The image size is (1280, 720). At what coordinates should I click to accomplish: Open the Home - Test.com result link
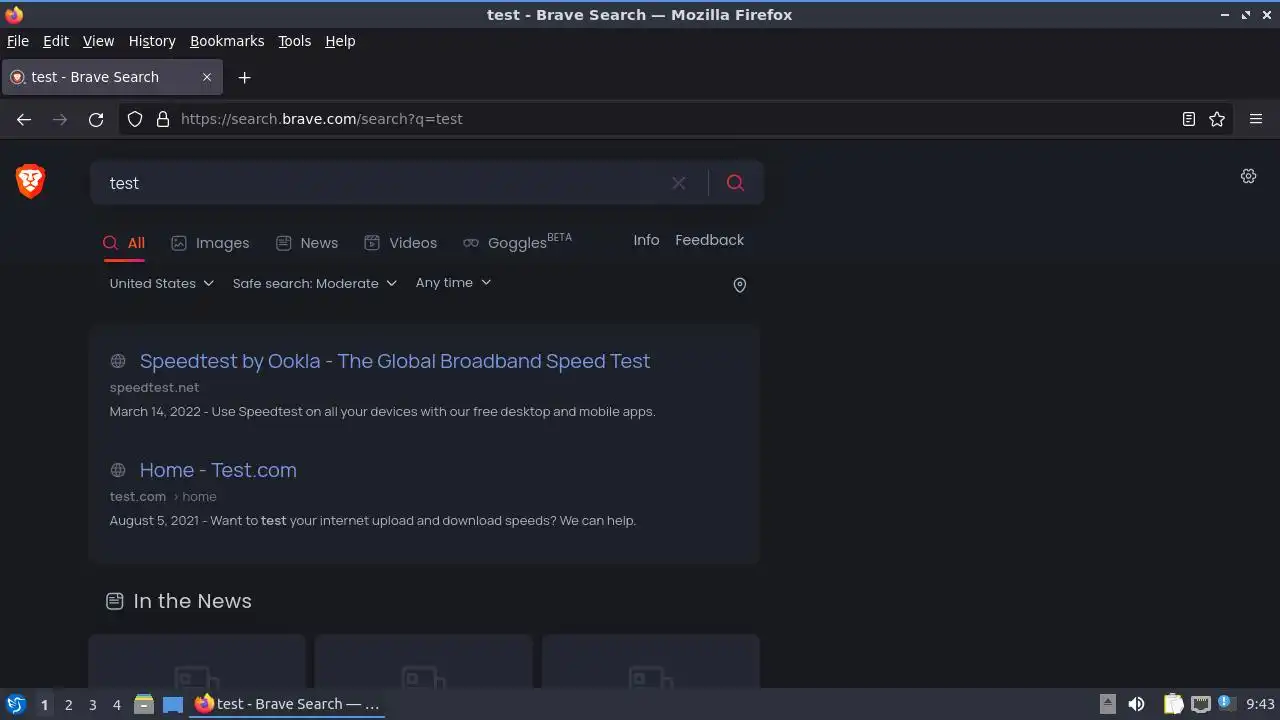coord(218,470)
